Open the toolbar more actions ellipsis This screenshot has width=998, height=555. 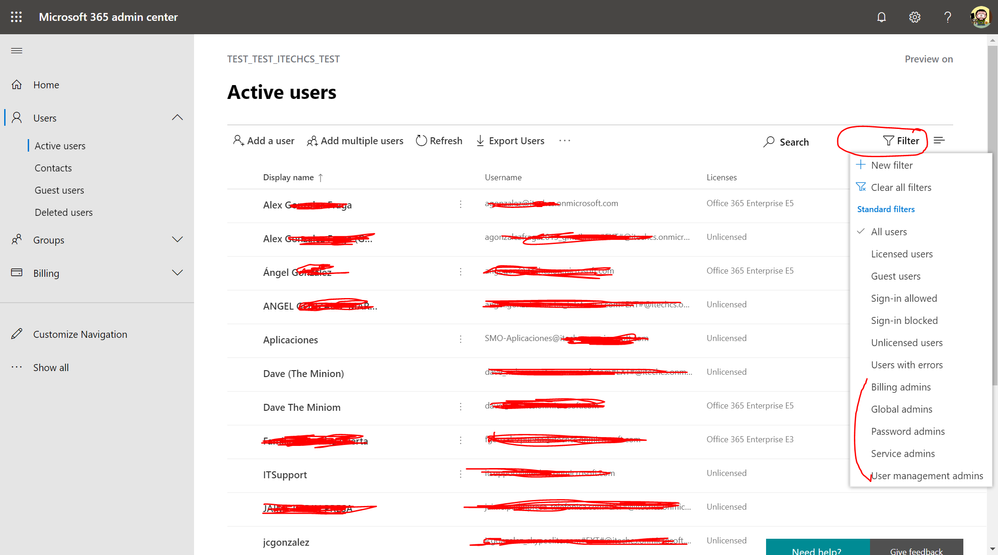pyautogui.click(x=565, y=141)
